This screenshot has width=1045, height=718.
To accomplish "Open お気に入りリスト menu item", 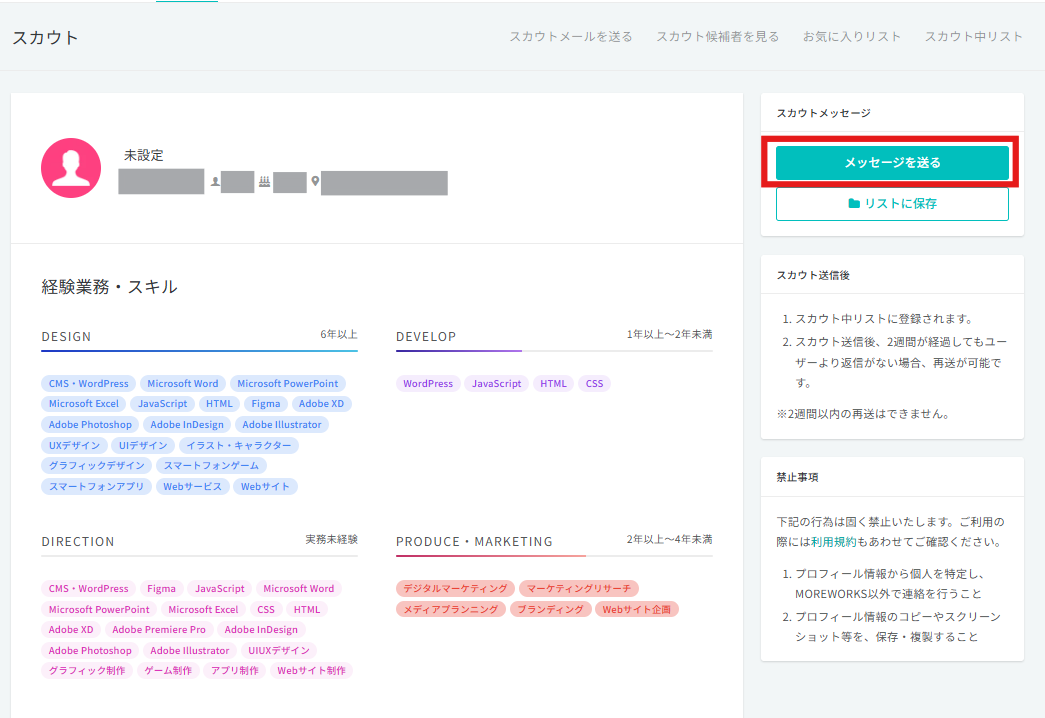I will (x=852, y=37).
